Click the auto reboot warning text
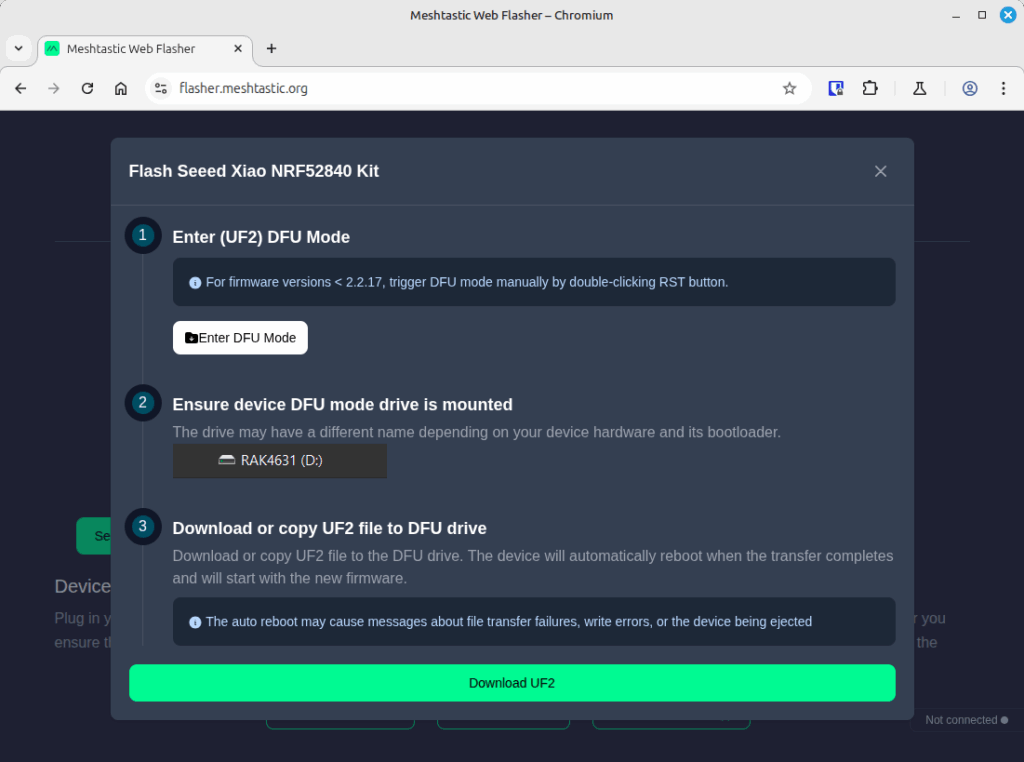This screenshot has width=1024, height=762. pyautogui.click(x=509, y=622)
